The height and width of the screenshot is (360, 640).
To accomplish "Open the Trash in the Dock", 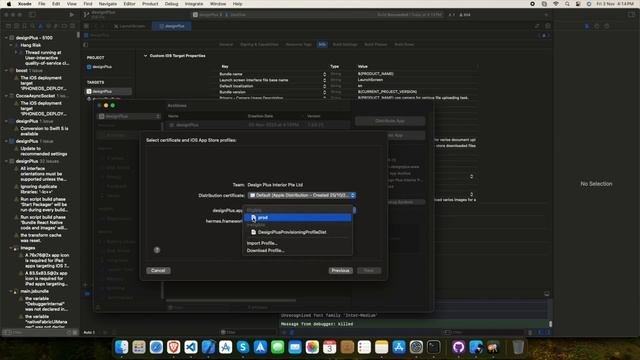I will click(x=518, y=347).
